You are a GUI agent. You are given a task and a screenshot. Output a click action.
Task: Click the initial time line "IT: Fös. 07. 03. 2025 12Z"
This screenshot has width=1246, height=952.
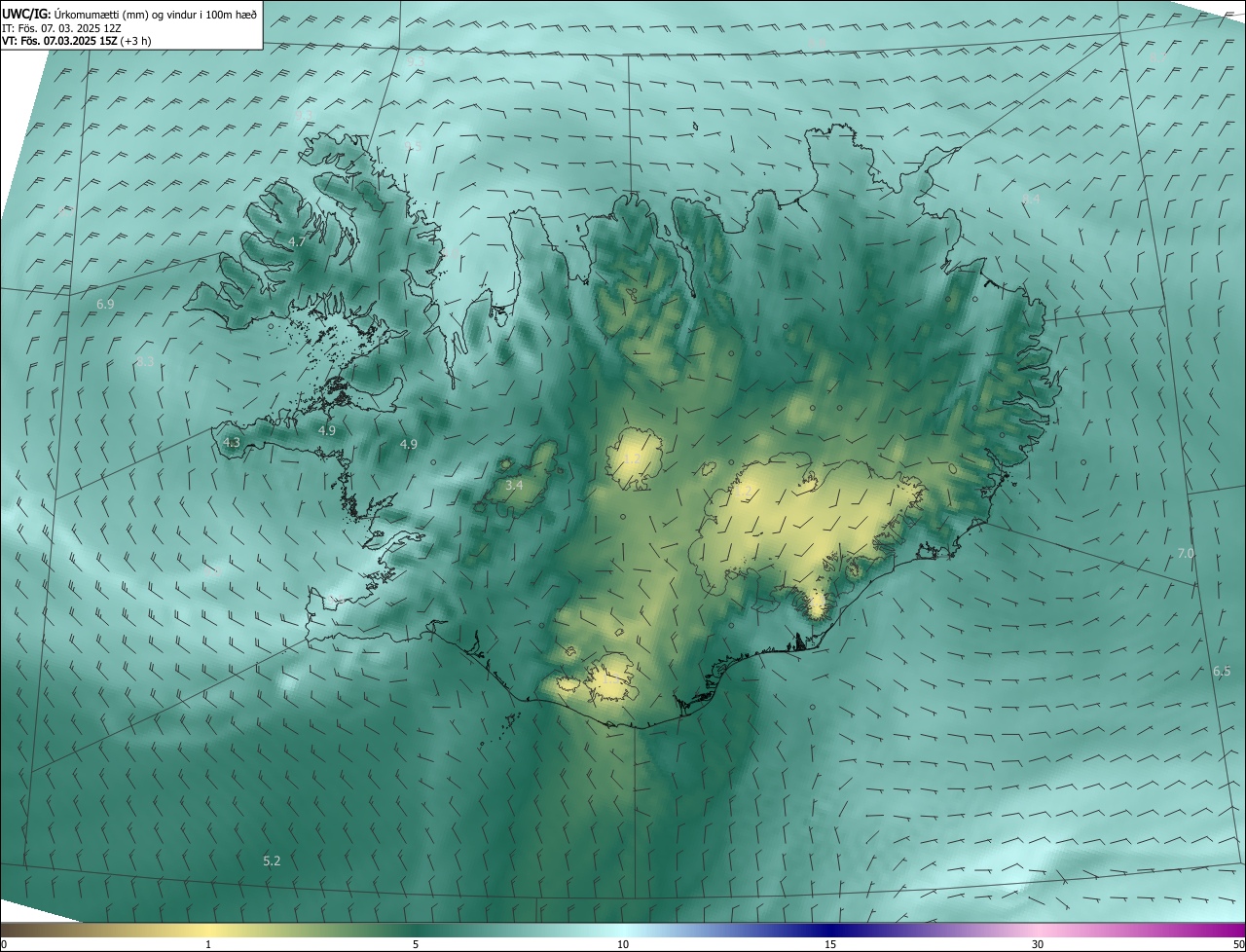point(59,27)
